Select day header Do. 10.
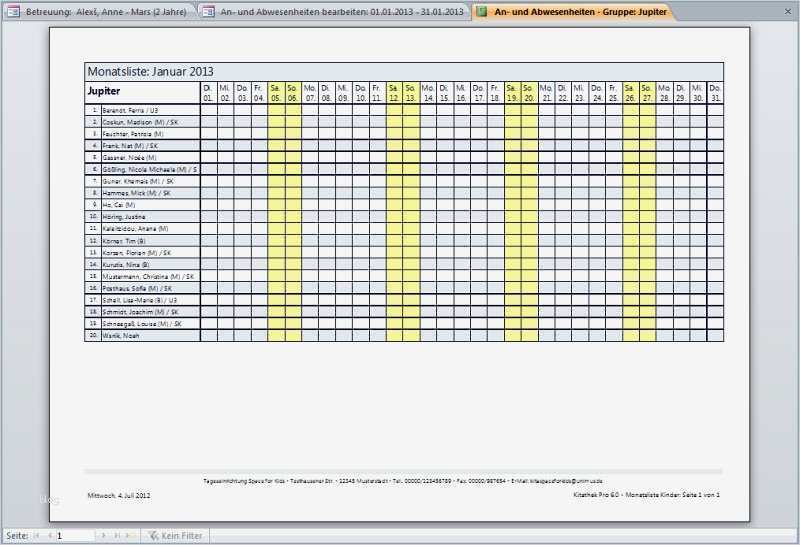 pos(361,93)
